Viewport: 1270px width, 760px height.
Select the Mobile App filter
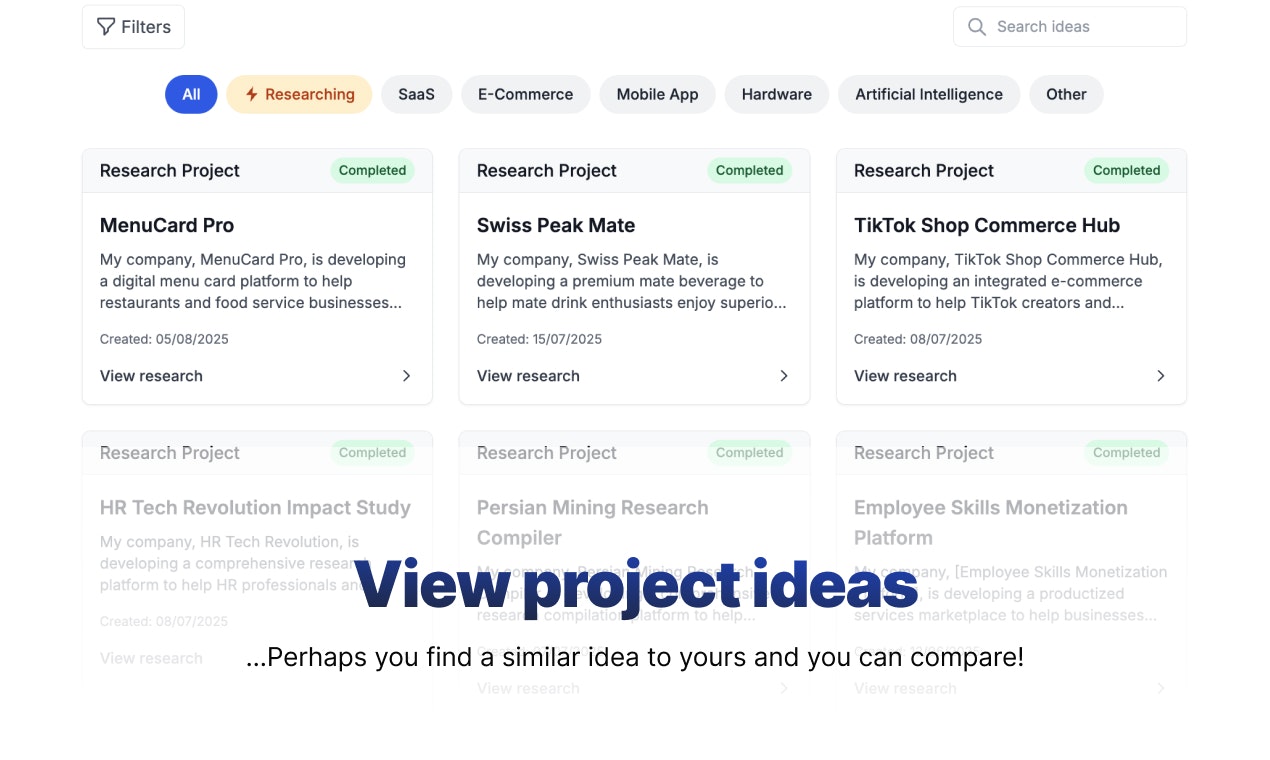657,93
